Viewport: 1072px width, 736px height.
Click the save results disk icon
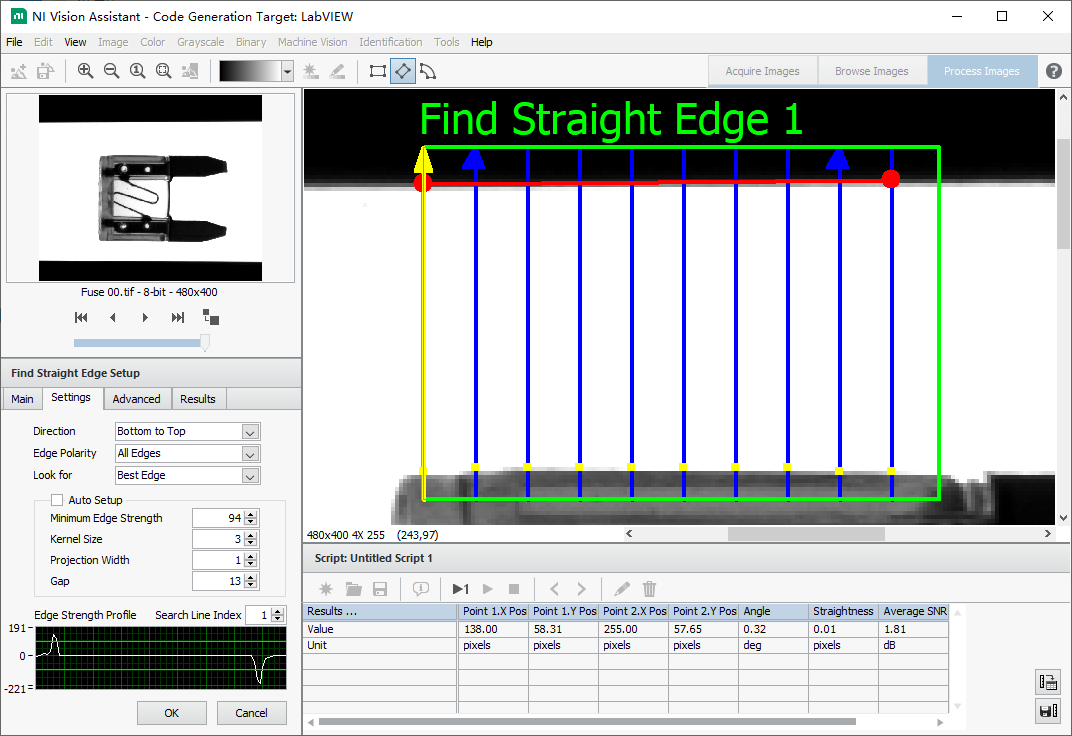coord(1048,711)
